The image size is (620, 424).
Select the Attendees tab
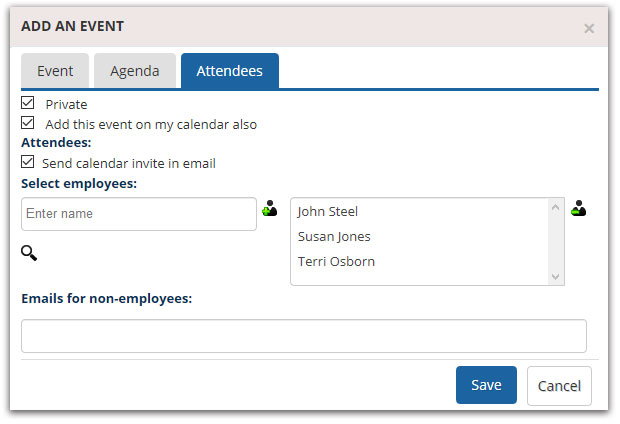tap(230, 71)
